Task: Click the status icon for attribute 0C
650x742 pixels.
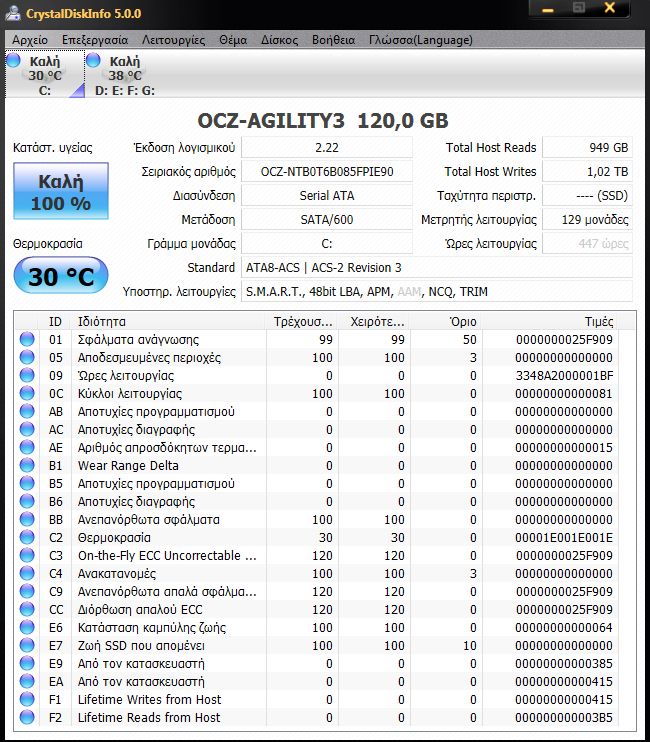Action: point(27,393)
